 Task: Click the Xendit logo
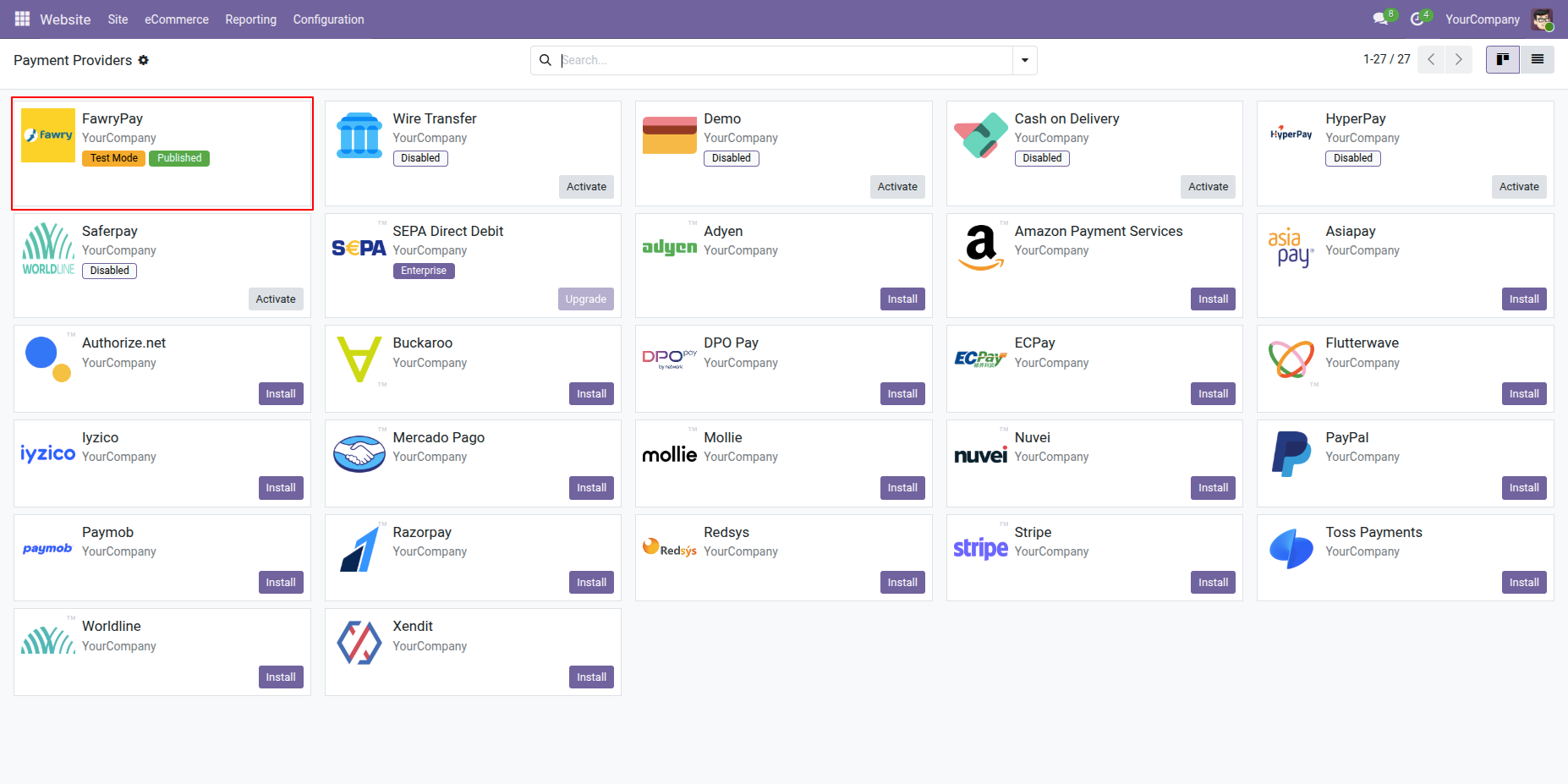(x=359, y=643)
